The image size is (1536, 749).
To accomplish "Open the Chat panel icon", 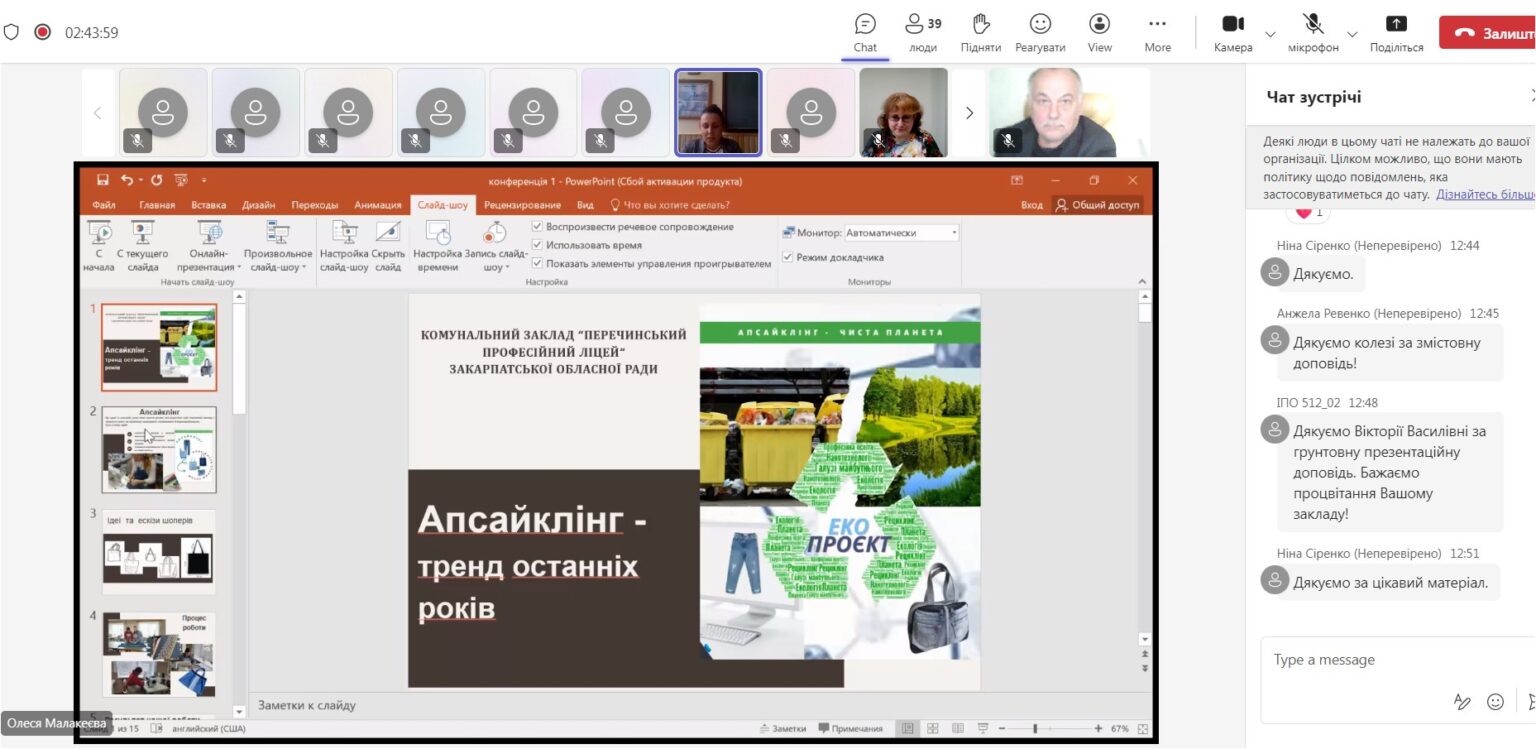I will [x=865, y=24].
